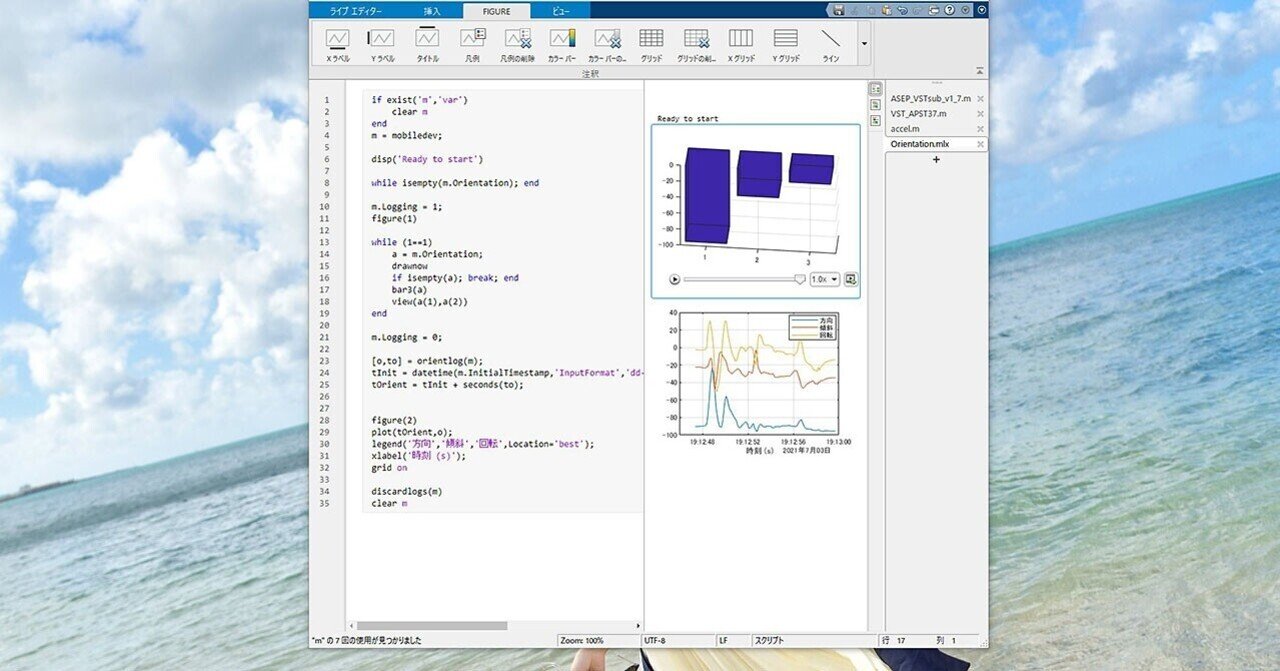Image resolution: width=1280 pixels, height=671 pixels.
Task: Select the FIGURE tab
Action: coord(497,10)
